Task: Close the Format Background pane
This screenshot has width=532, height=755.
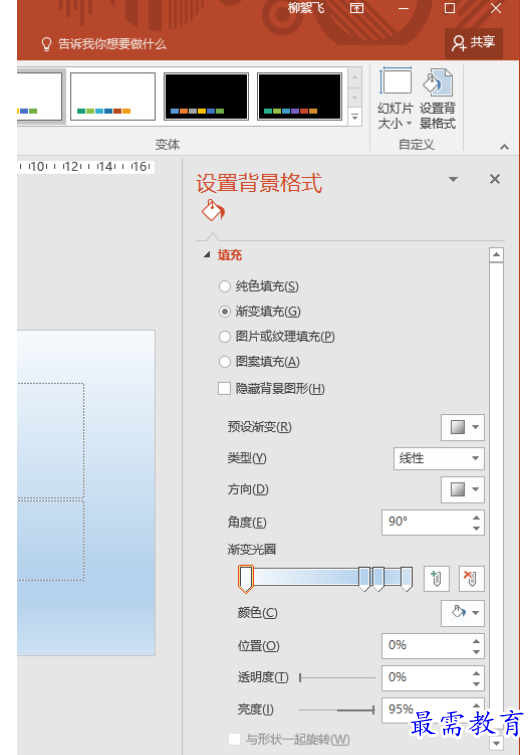Action: tap(494, 179)
